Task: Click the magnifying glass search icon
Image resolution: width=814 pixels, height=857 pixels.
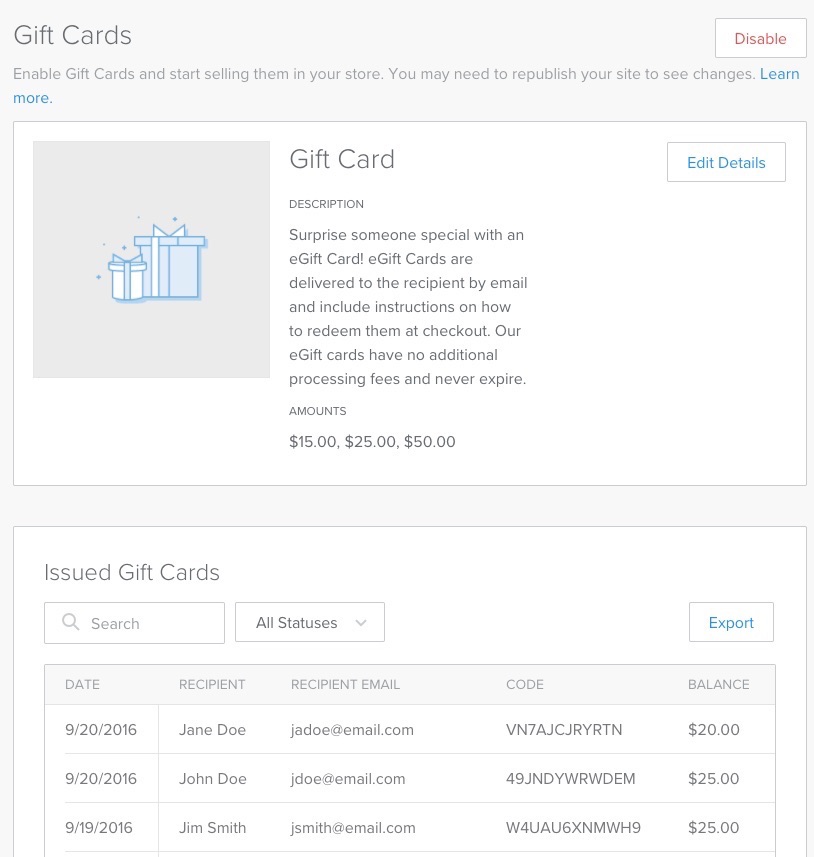Action: [71, 622]
